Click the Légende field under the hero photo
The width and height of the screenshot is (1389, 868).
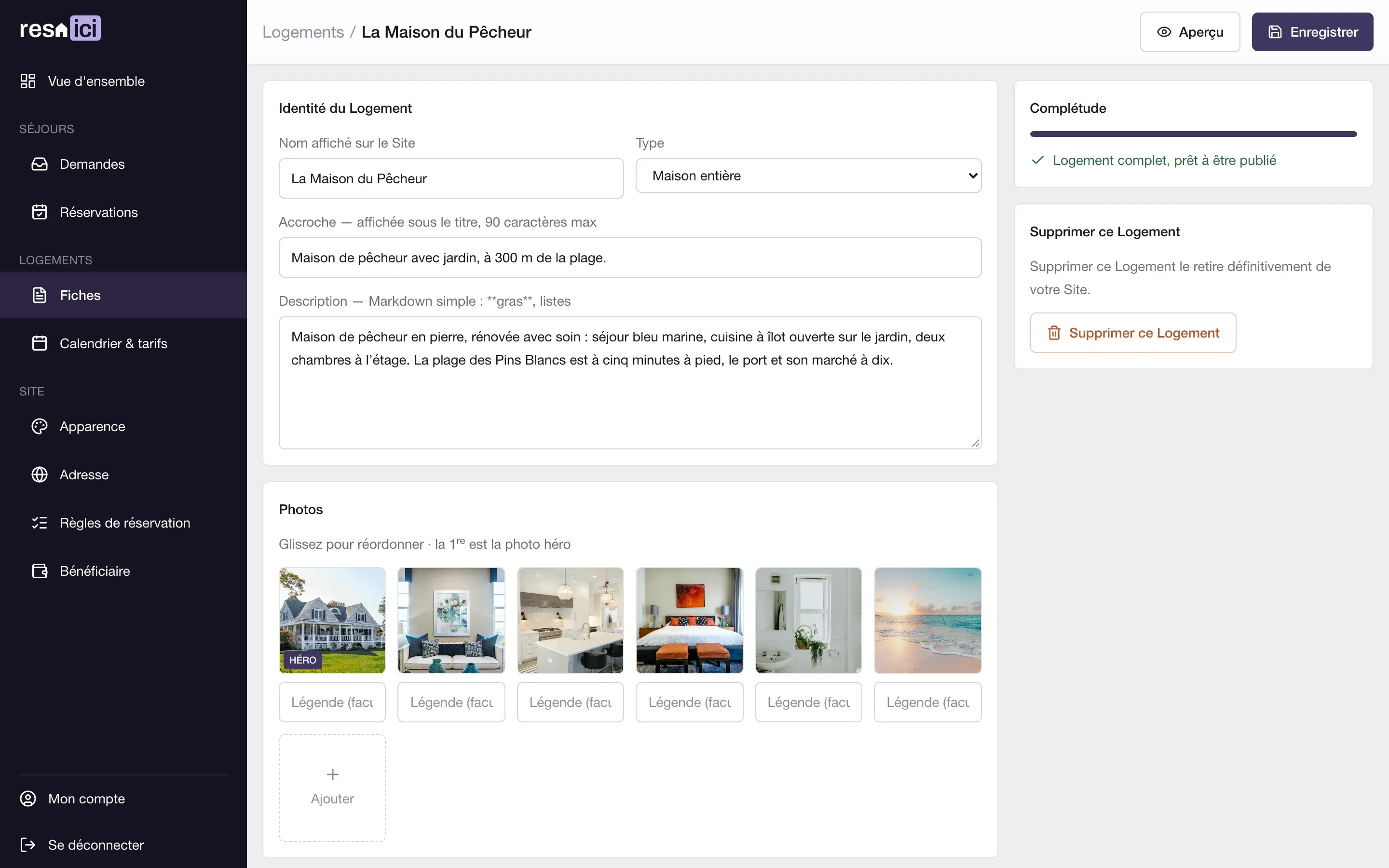[x=332, y=702]
